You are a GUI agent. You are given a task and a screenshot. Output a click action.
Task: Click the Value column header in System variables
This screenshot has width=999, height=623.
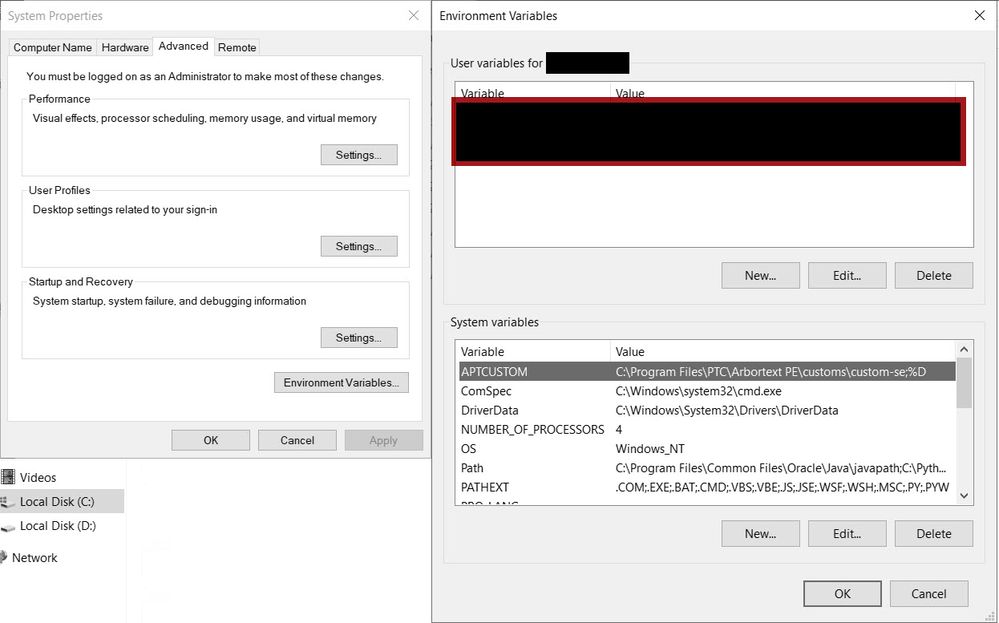coord(783,351)
